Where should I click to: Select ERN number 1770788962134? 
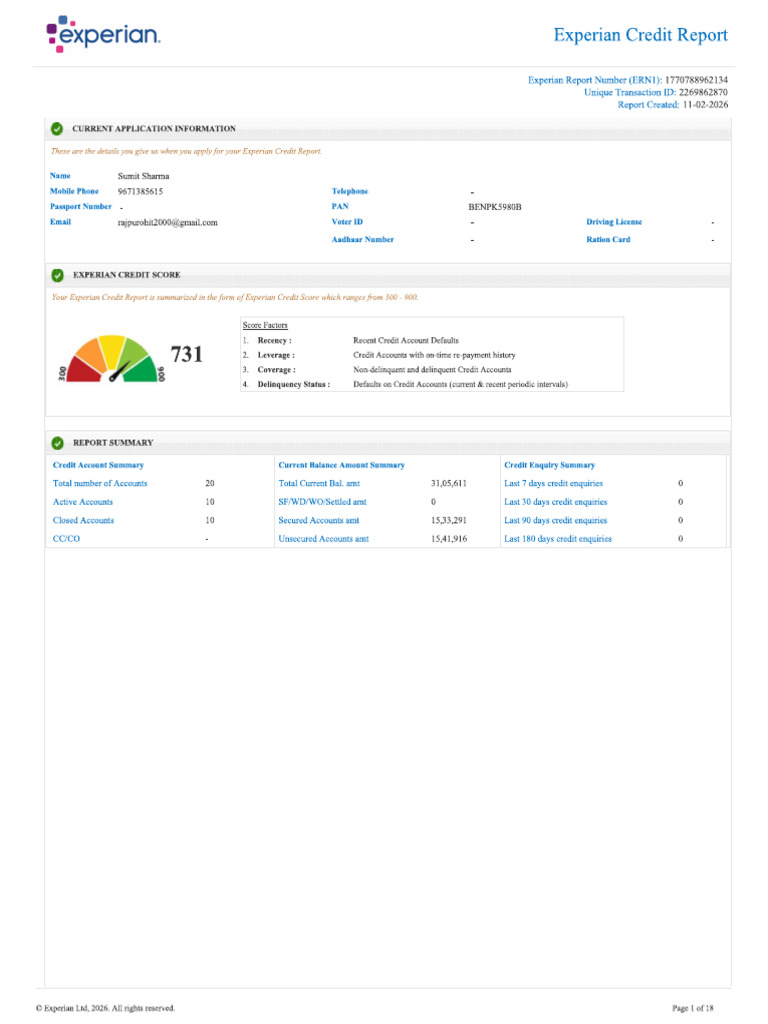pyautogui.click(x=696, y=80)
